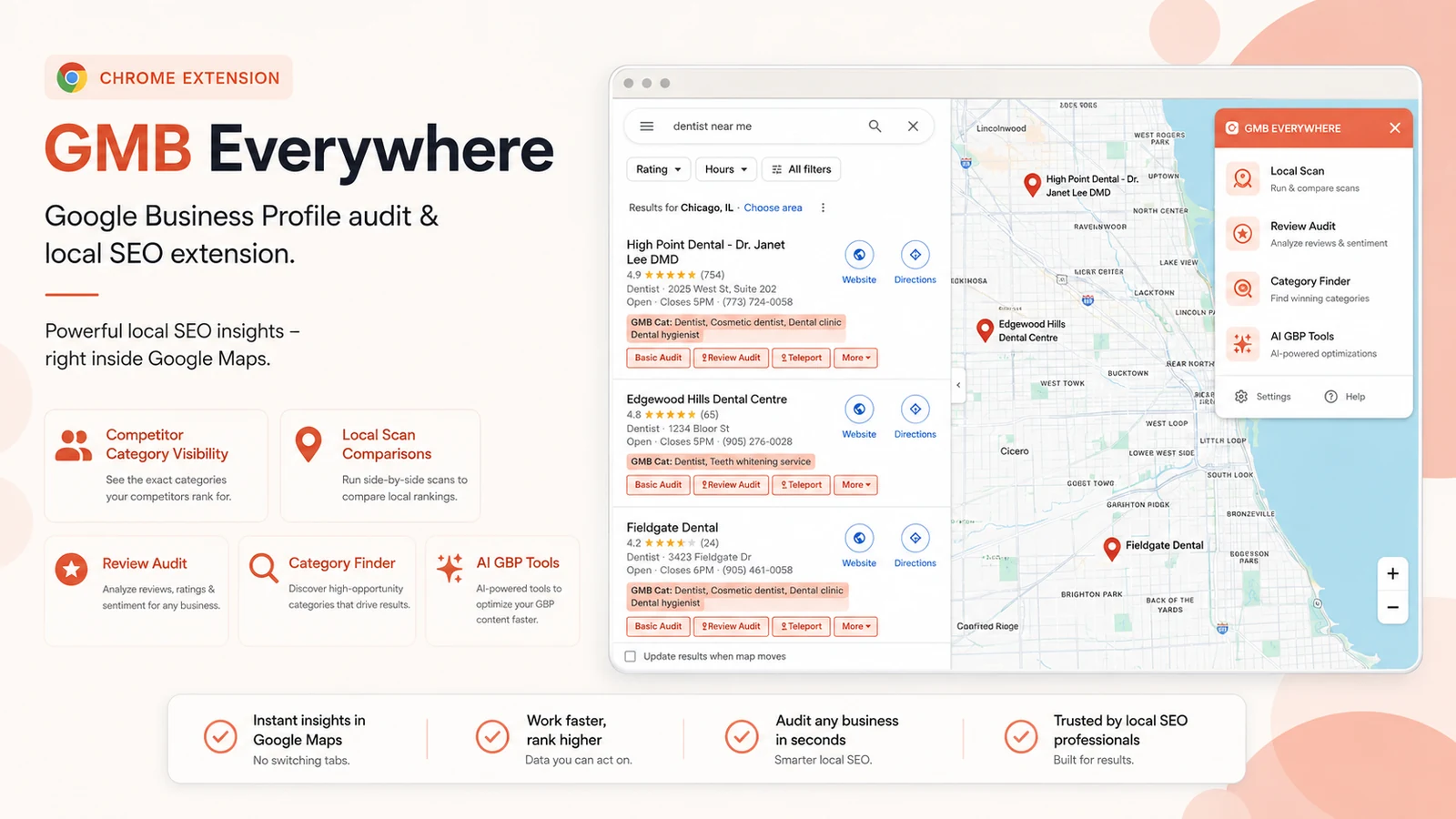Open Website icon for Fieldgate Dental

859,539
